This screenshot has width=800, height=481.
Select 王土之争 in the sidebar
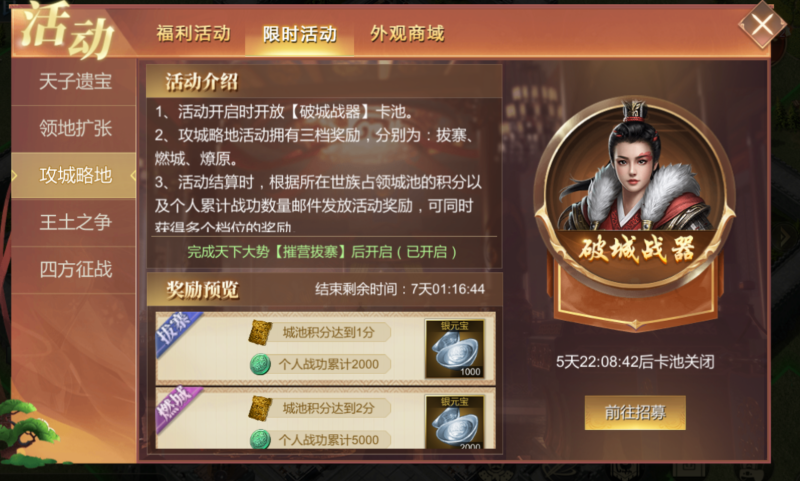[x=74, y=222]
